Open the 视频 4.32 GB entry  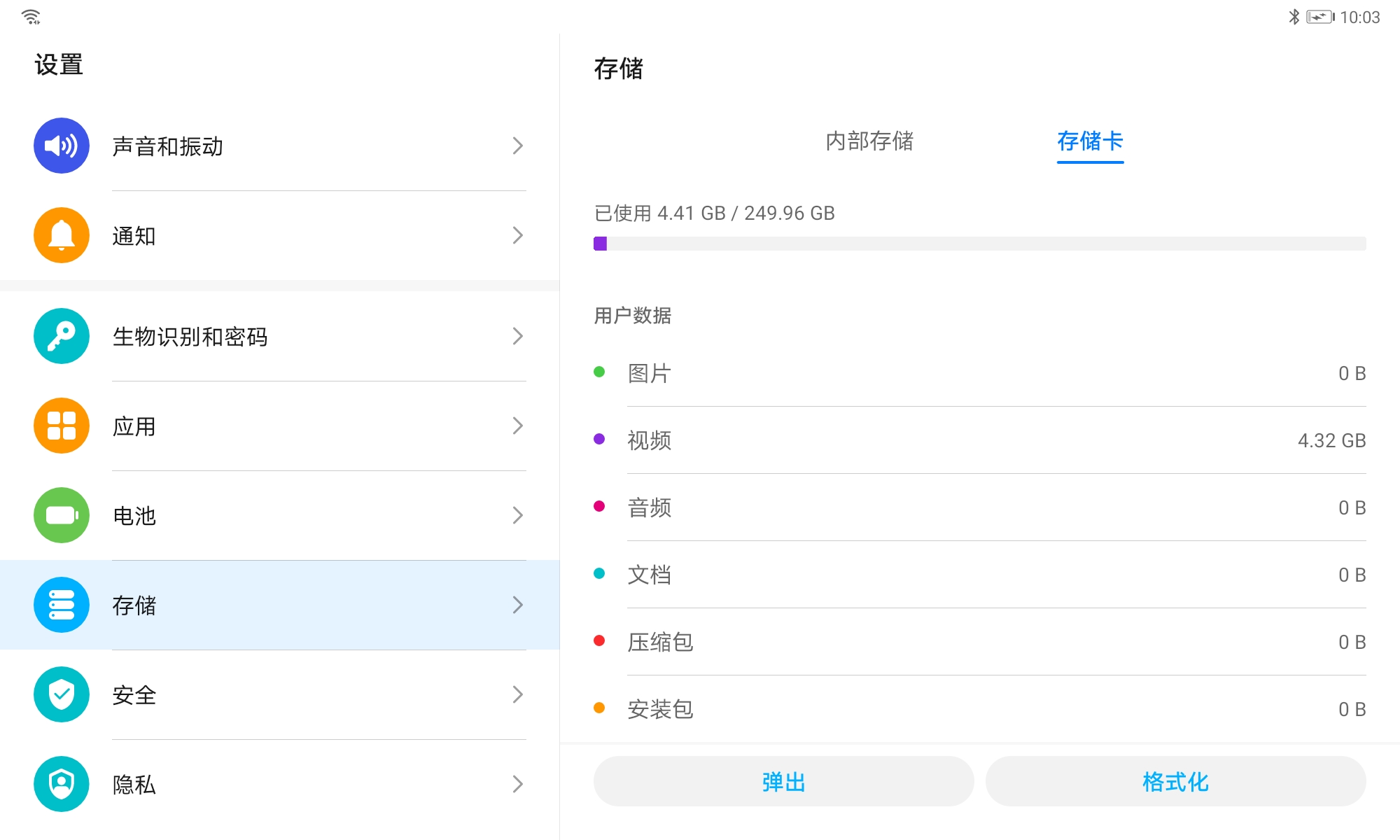click(x=979, y=440)
